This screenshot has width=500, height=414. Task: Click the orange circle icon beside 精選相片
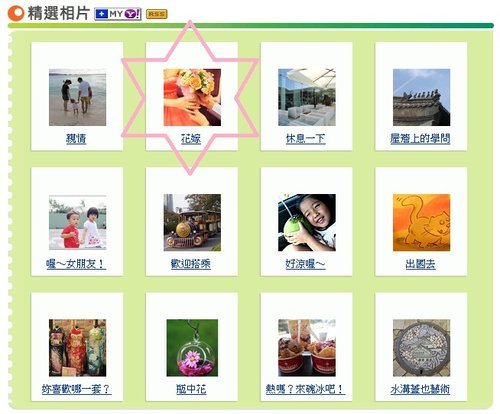point(15,13)
